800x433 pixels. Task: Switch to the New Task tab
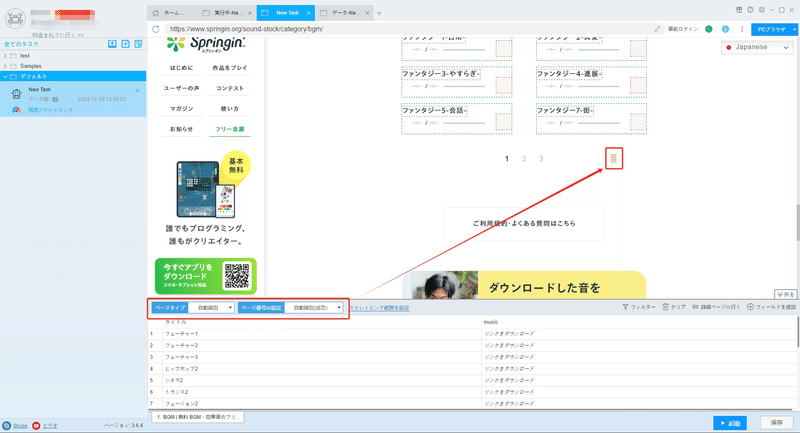[286, 13]
